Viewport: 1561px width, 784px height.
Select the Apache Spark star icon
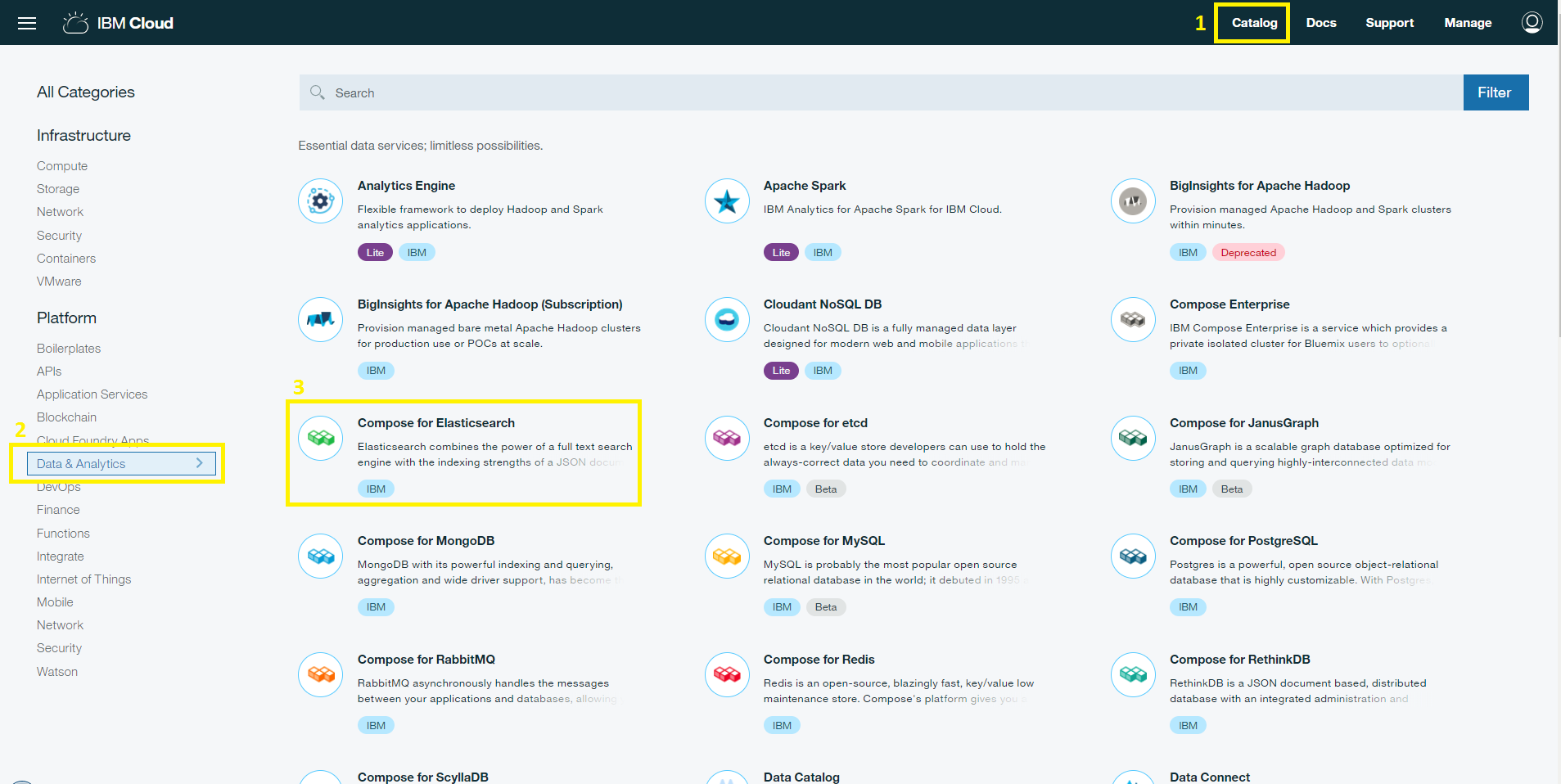[727, 201]
